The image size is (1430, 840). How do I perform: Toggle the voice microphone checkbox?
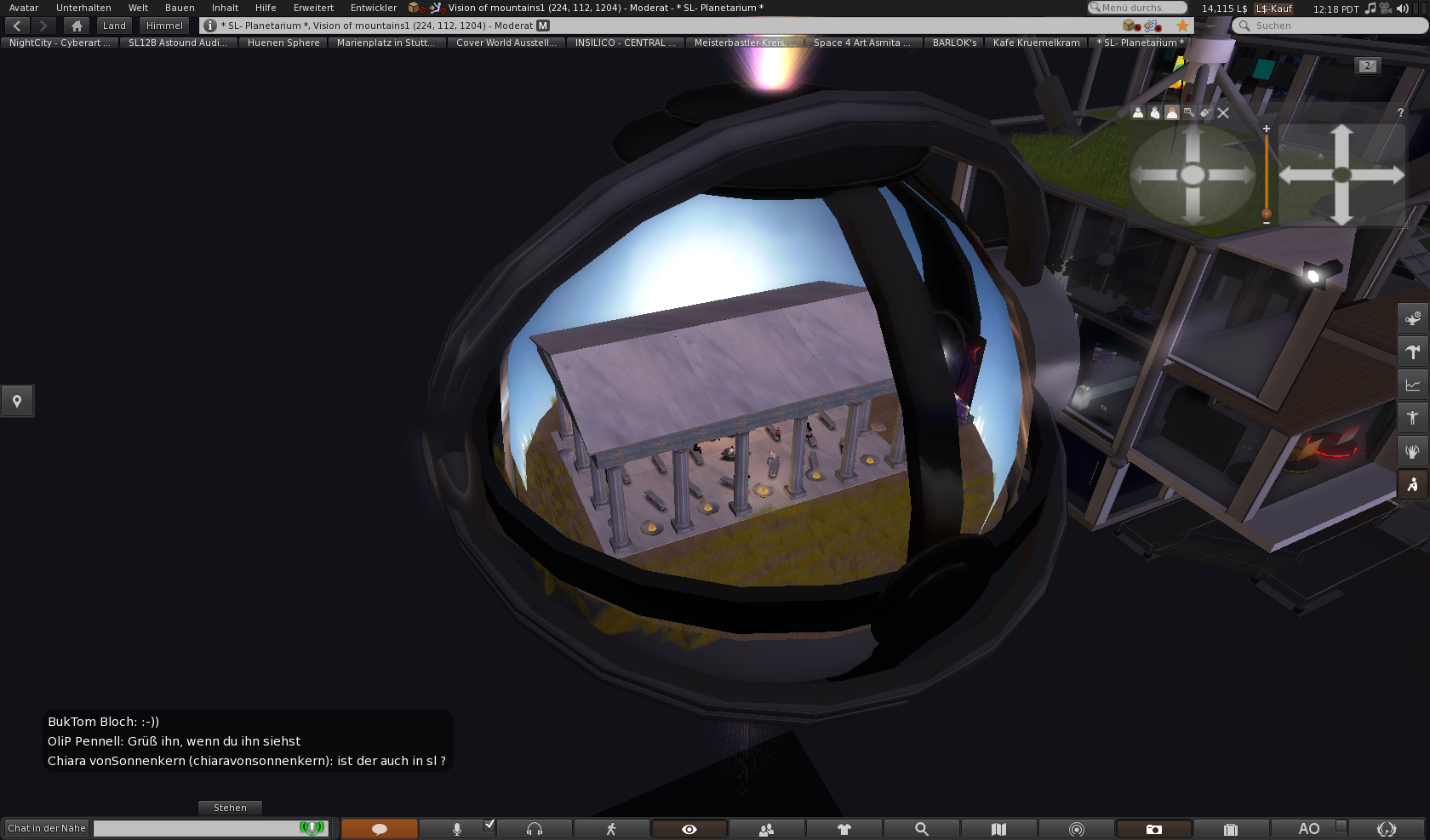[x=489, y=824]
